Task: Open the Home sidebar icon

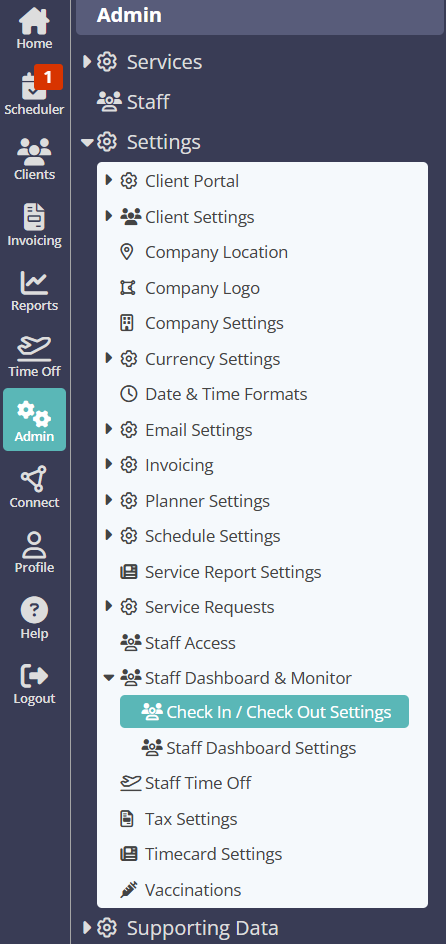Action: tap(34, 22)
